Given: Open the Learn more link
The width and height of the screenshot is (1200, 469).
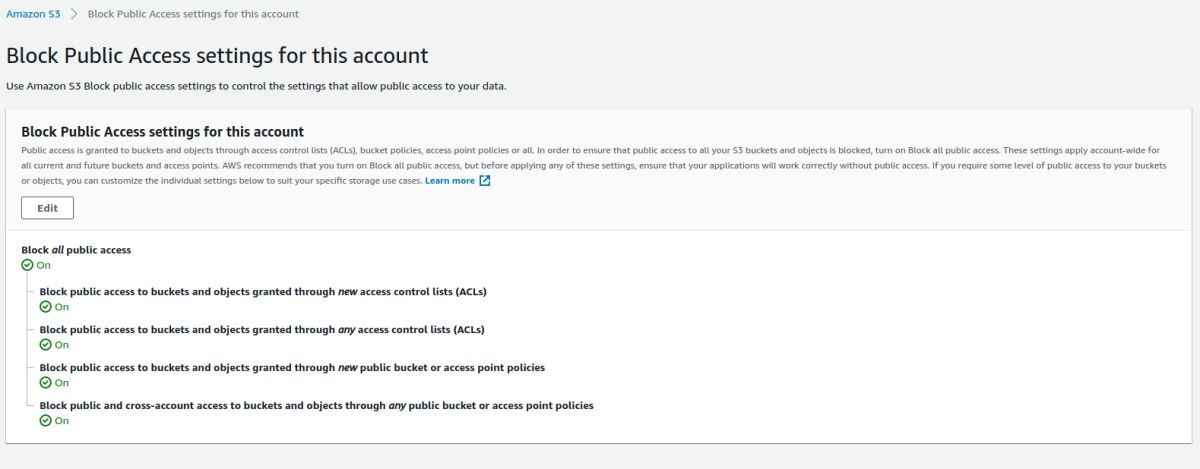Looking at the screenshot, I should [x=449, y=181].
